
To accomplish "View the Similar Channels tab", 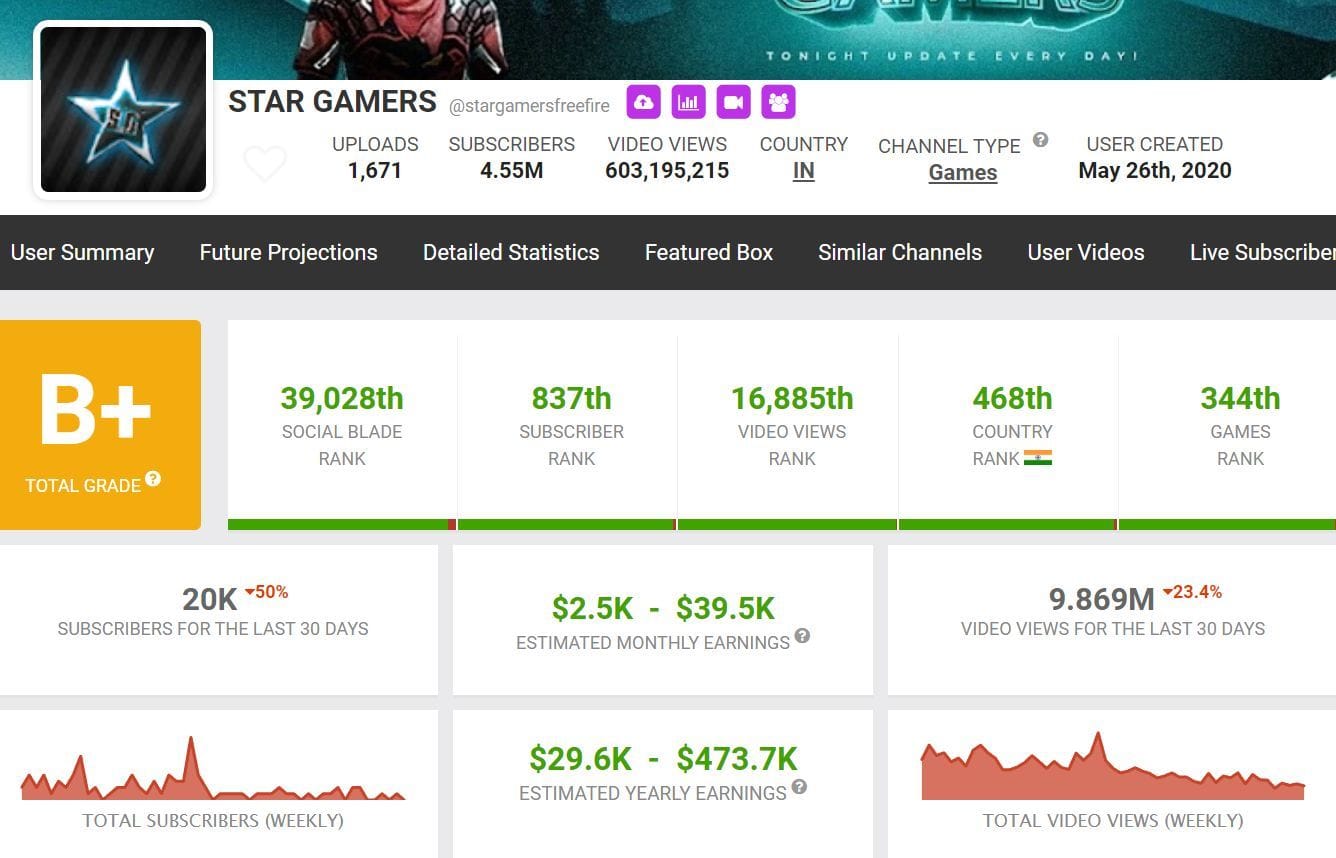I will click(899, 252).
